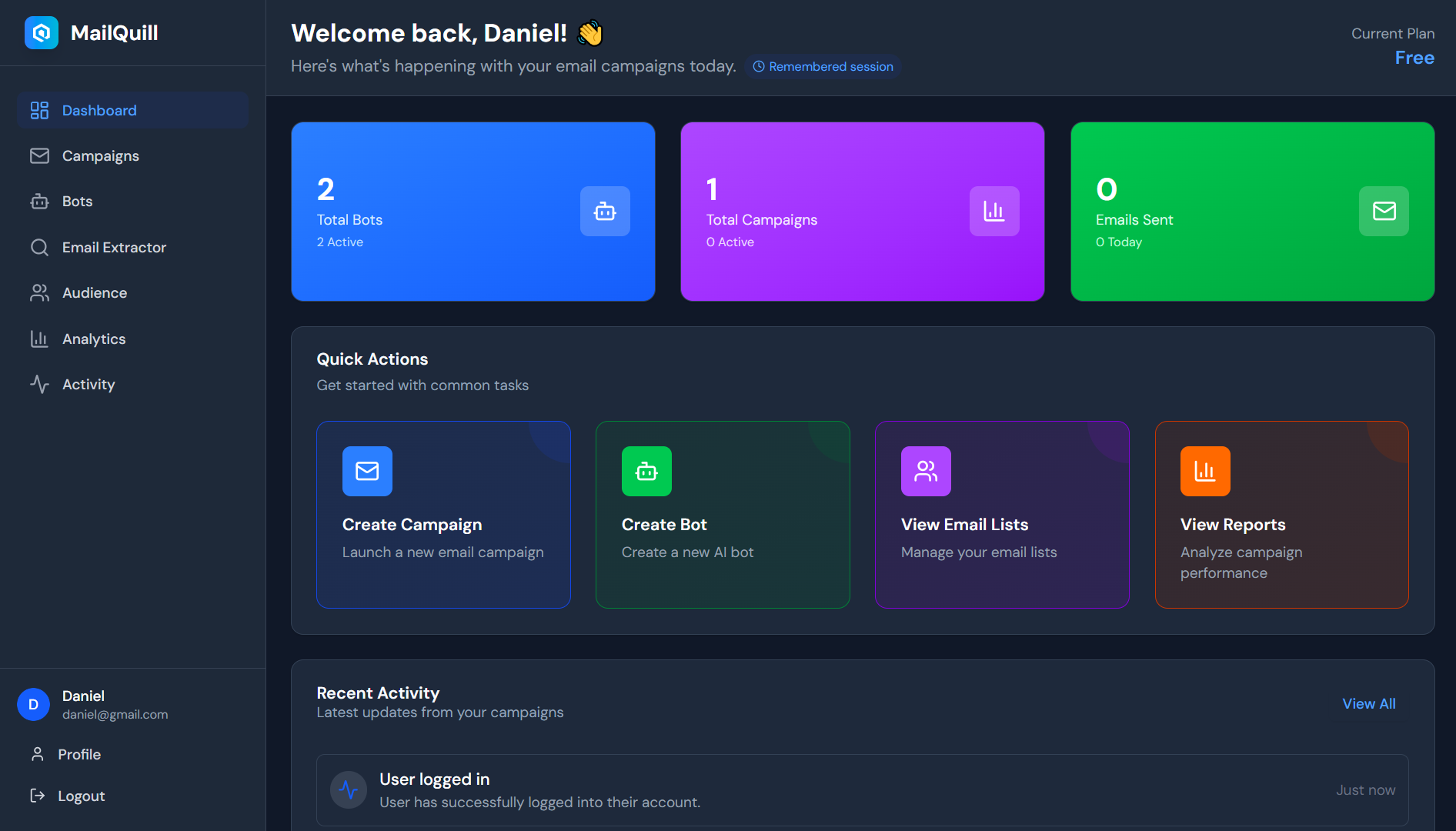Click the 'Current Plan' label
The image size is (1456, 831).
(x=1393, y=34)
